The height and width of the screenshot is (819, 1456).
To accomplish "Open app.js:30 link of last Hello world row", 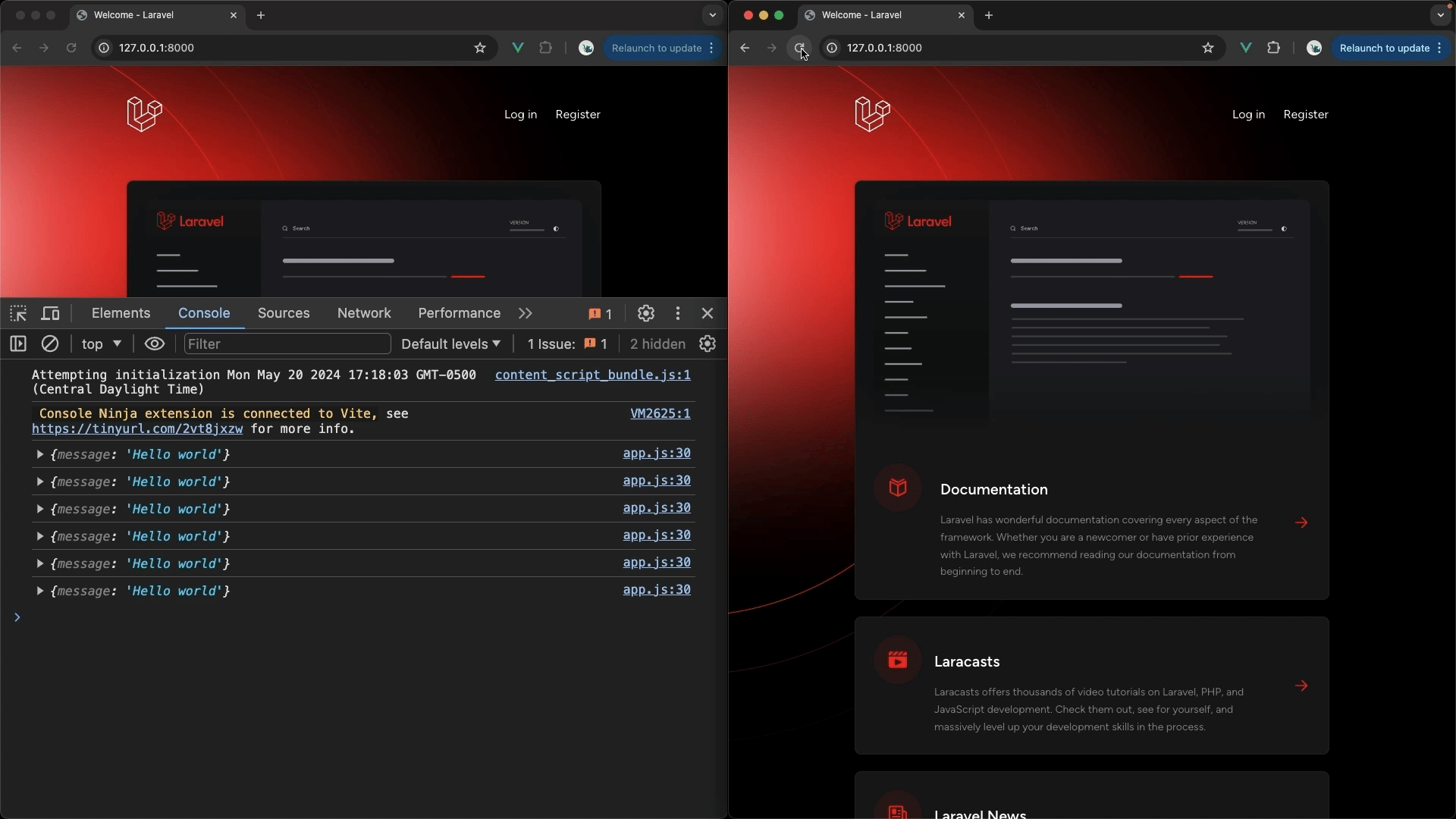I will click(657, 590).
